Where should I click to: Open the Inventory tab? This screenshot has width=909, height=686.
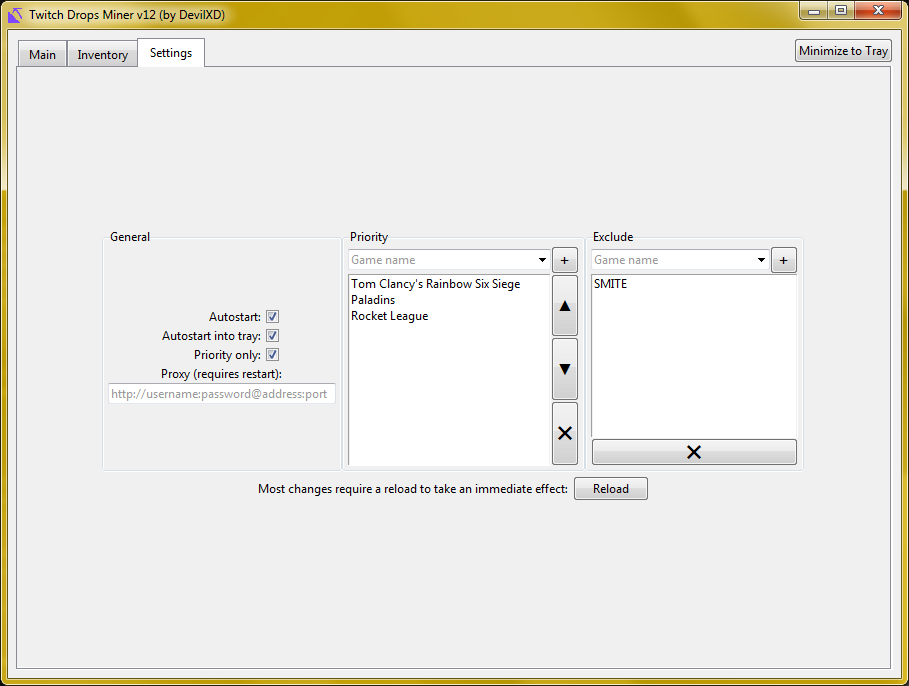click(x=101, y=54)
